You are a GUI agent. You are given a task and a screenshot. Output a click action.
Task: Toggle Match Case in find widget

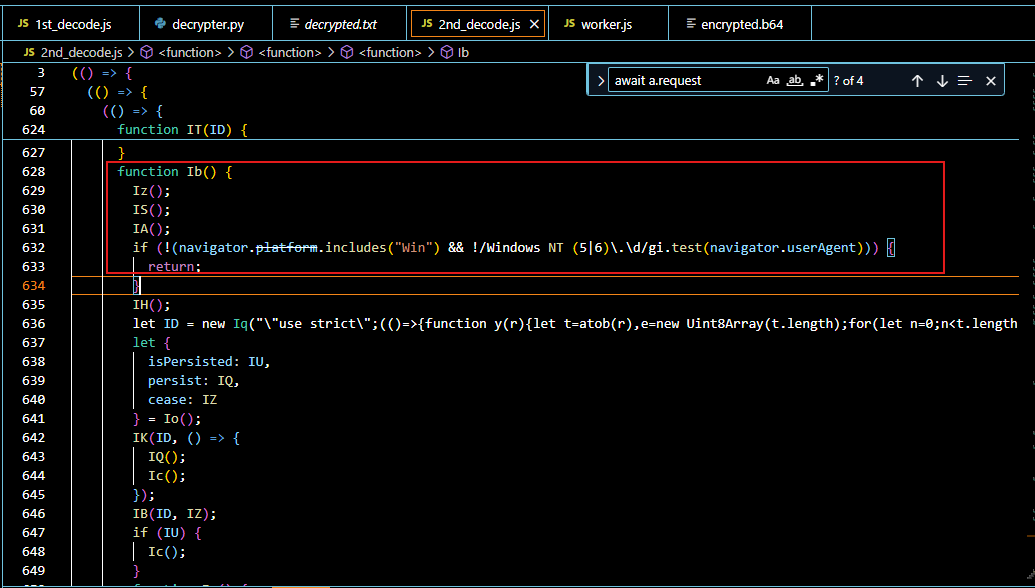773,81
